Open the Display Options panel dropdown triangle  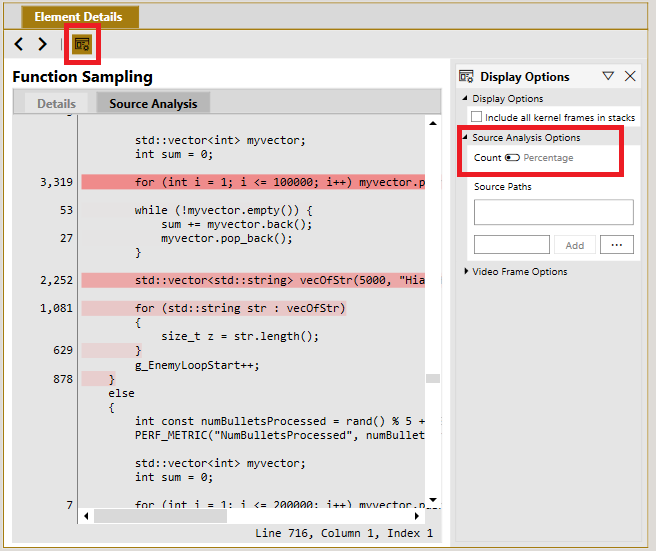608,76
